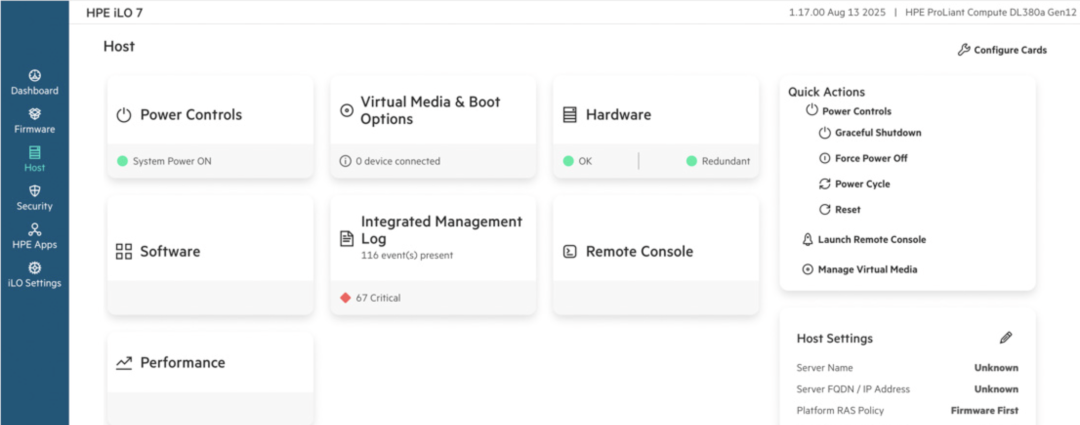Click the Host Settings pencil edit icon
Image resolution: width=1080 pixels, height=425 pixels.
click(1006, 338)
